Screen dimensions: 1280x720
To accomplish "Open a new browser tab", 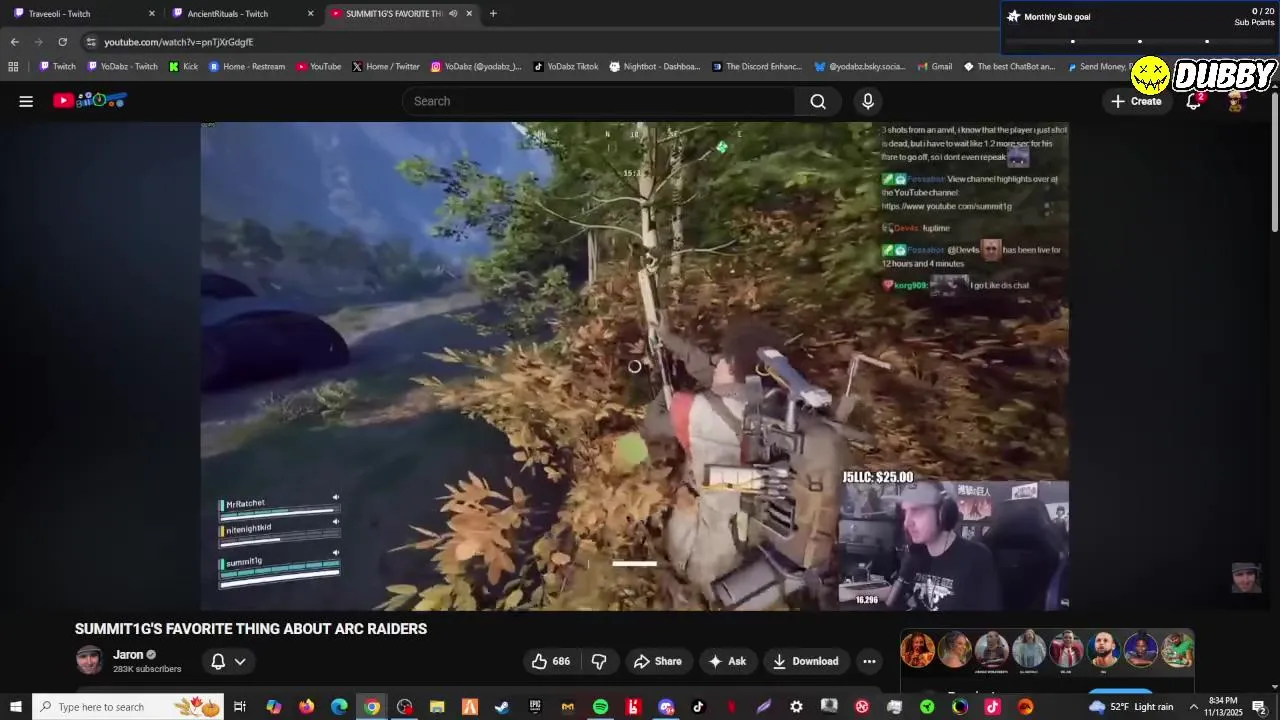I will pyautogui.click(x=493, y=13).
